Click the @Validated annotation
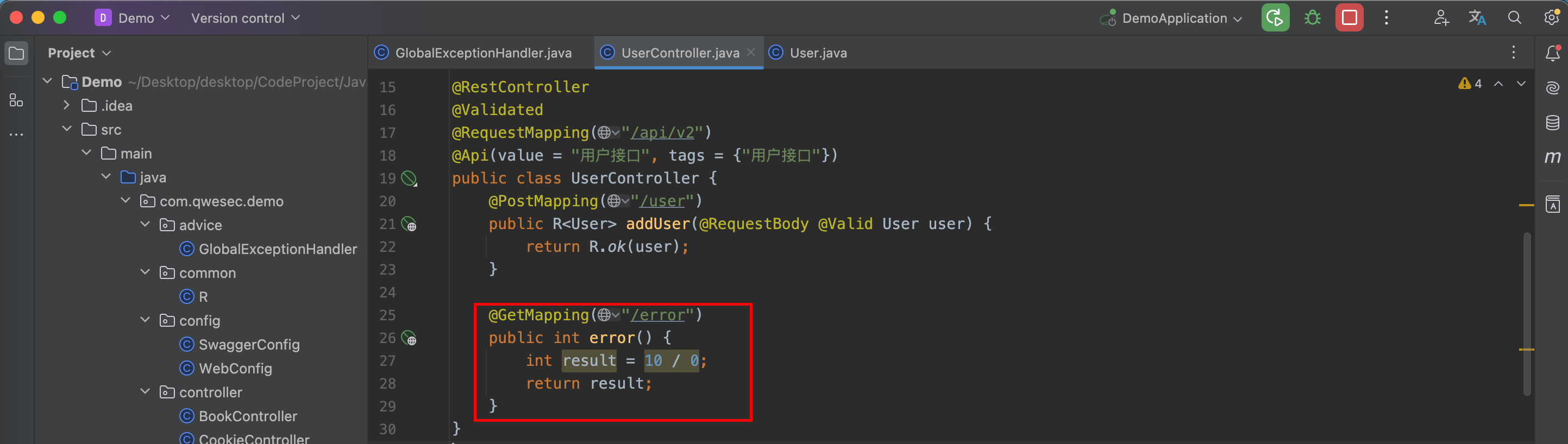Image resolution: width=1568 pixels, height=444 pixels. click(497, 110)
